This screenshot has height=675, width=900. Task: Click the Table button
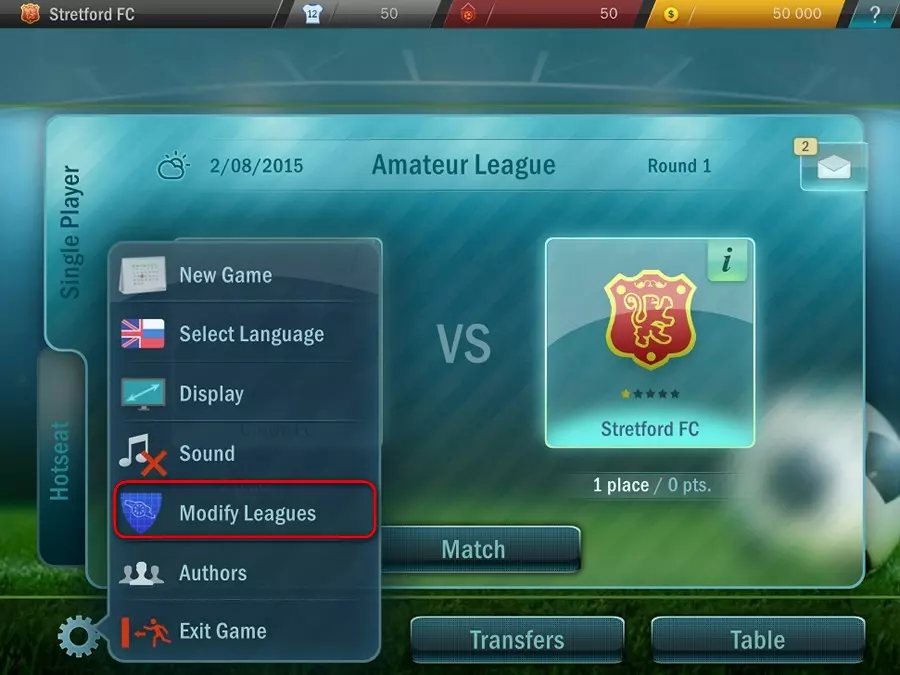[758, 640]
